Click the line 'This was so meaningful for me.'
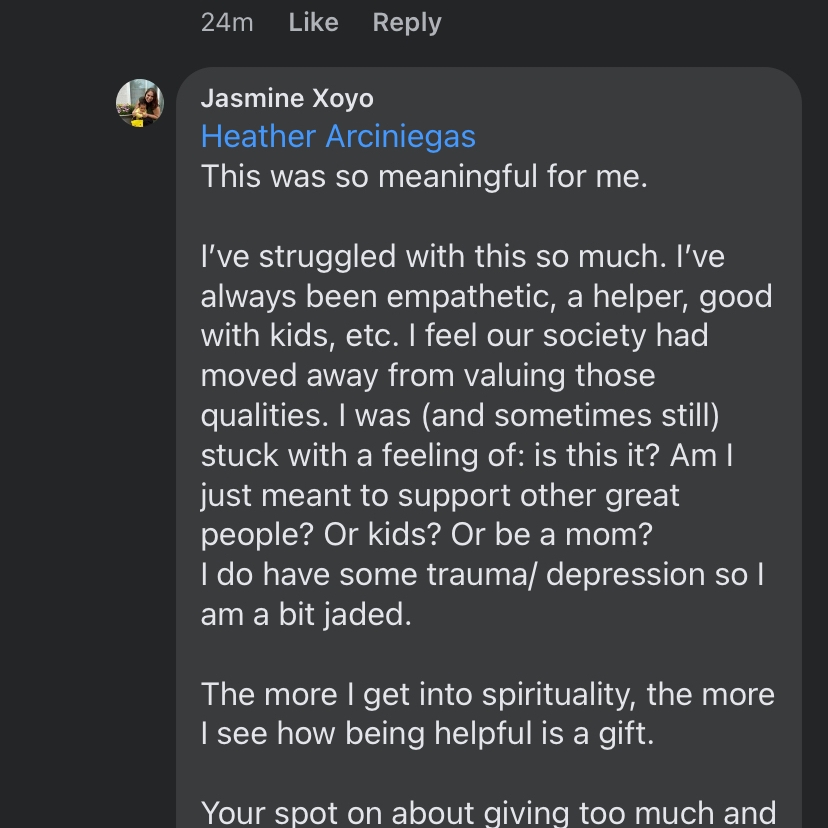The width and height of the screenshot is (828, 828). point(424,176)
